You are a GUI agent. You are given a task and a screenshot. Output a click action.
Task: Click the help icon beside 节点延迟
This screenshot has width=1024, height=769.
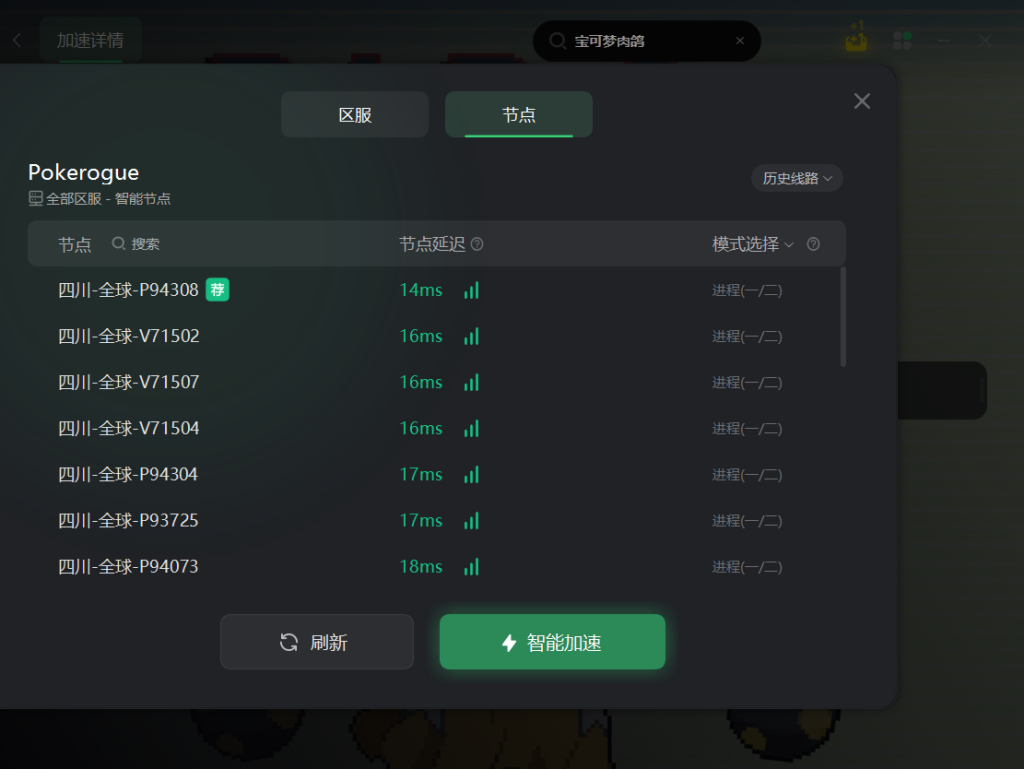477,244
